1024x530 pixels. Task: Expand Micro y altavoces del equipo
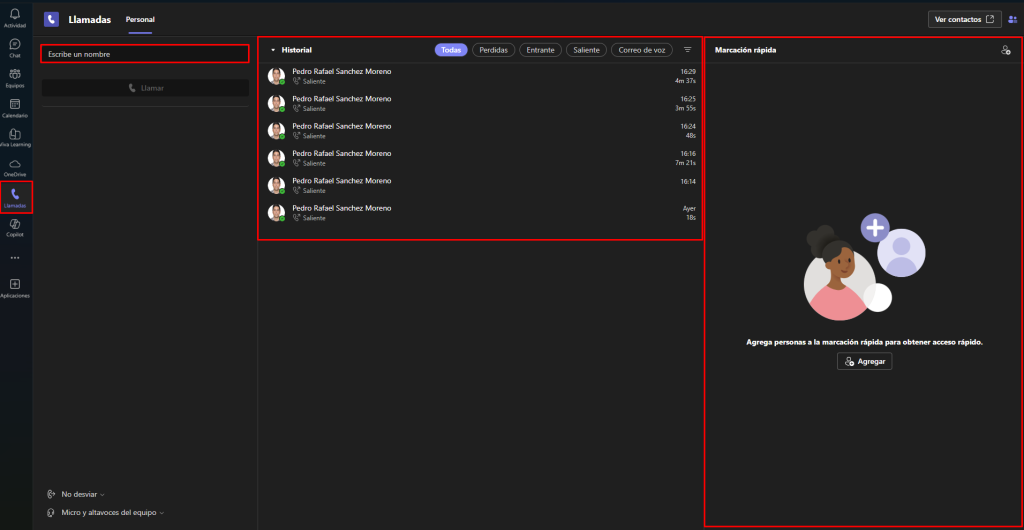[x=107, y=512]
